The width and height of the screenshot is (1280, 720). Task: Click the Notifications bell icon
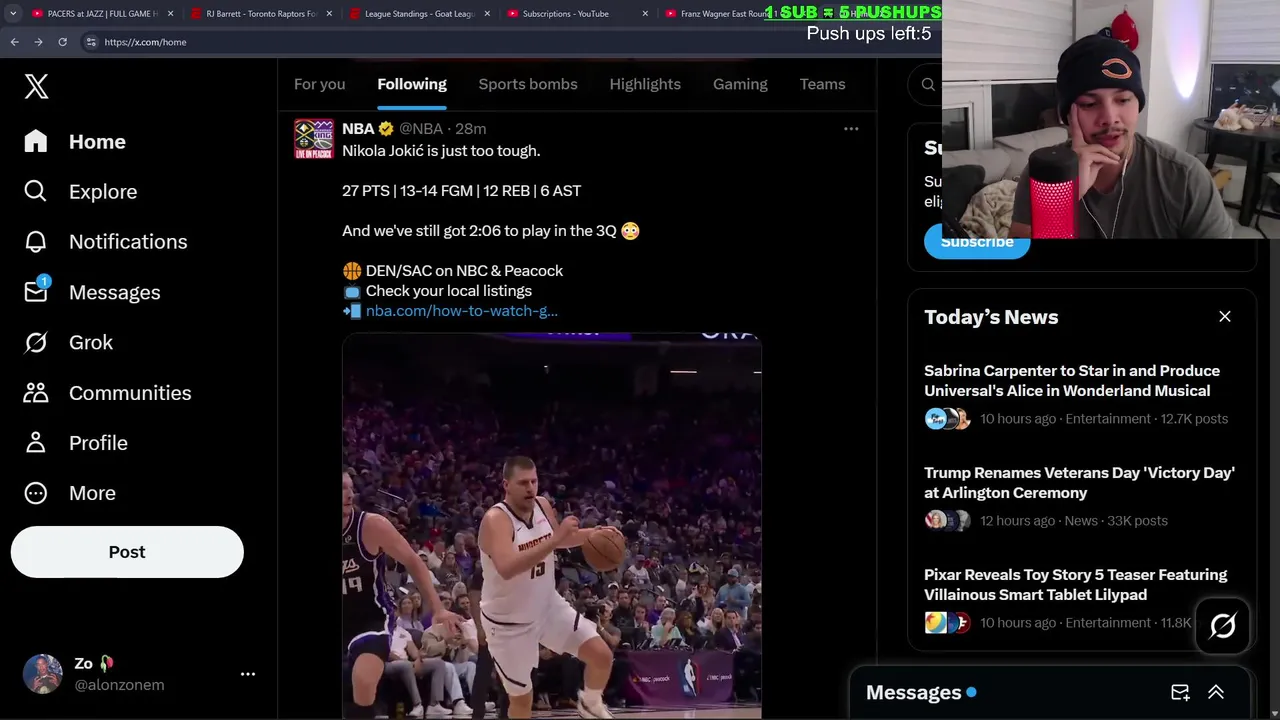(36, 241)
